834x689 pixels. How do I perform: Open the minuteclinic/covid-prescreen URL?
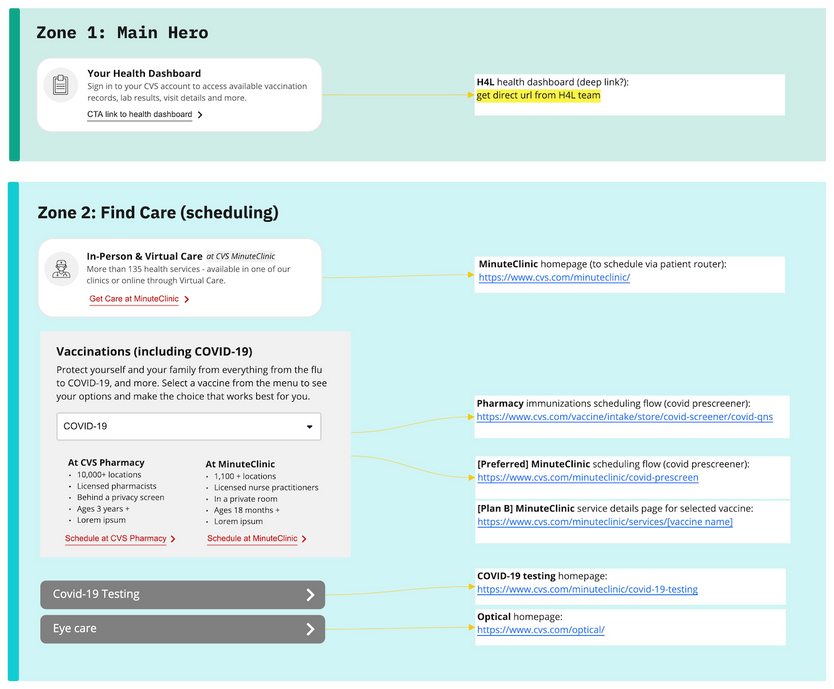pos(588,477)
